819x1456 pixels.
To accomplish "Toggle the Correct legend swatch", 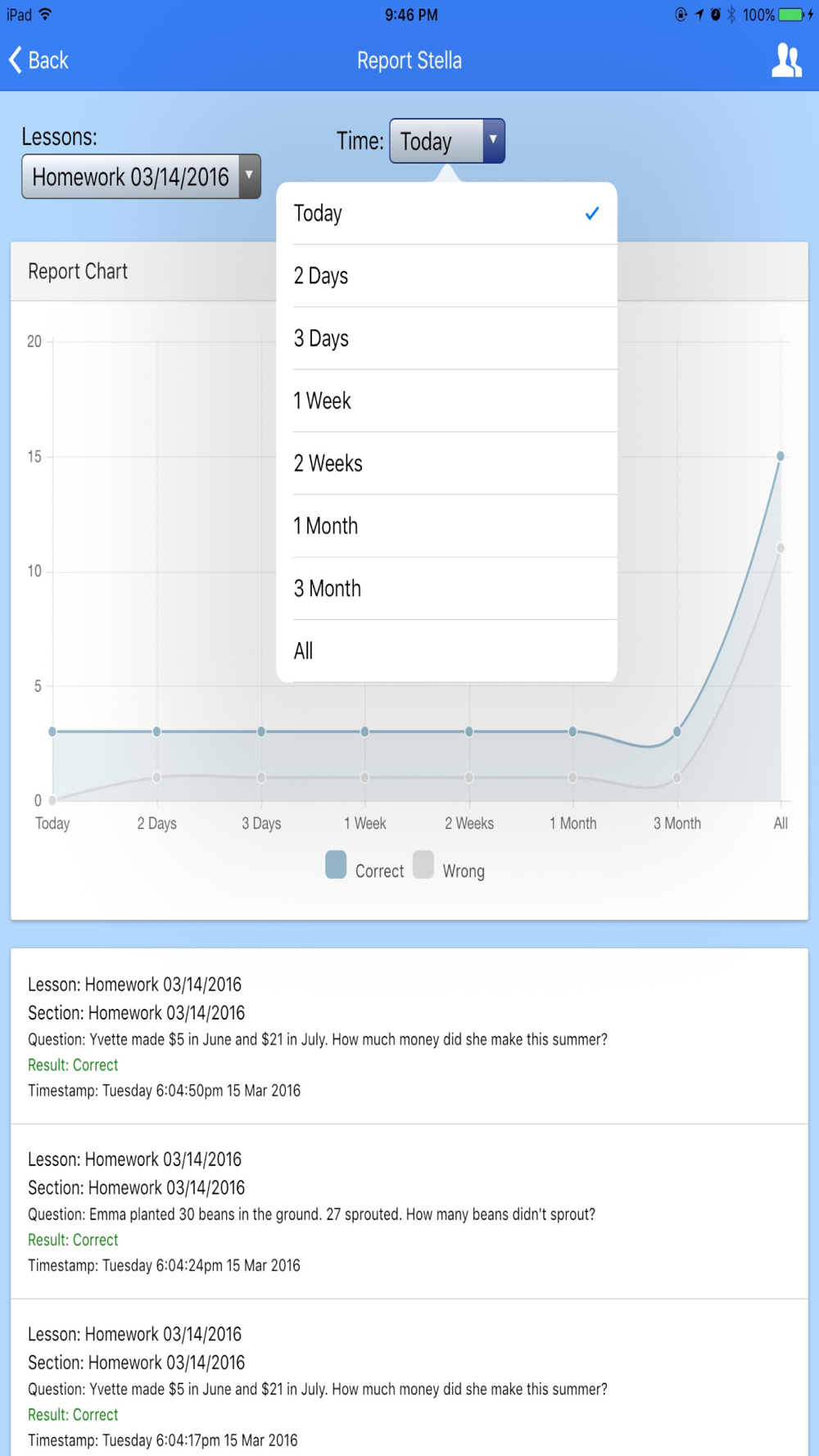I will click(336, 865).
